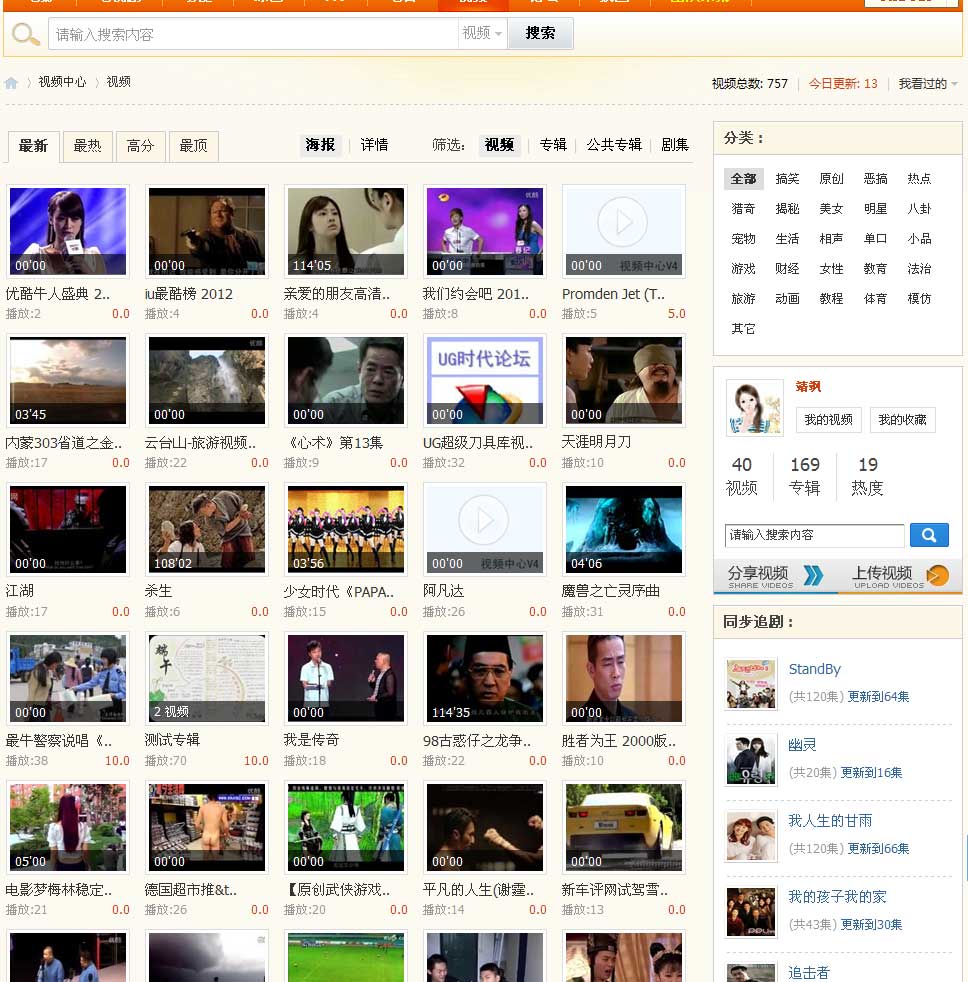Select the 原创 category
This screenshot has width=968, height=982.
coord(831,179)
